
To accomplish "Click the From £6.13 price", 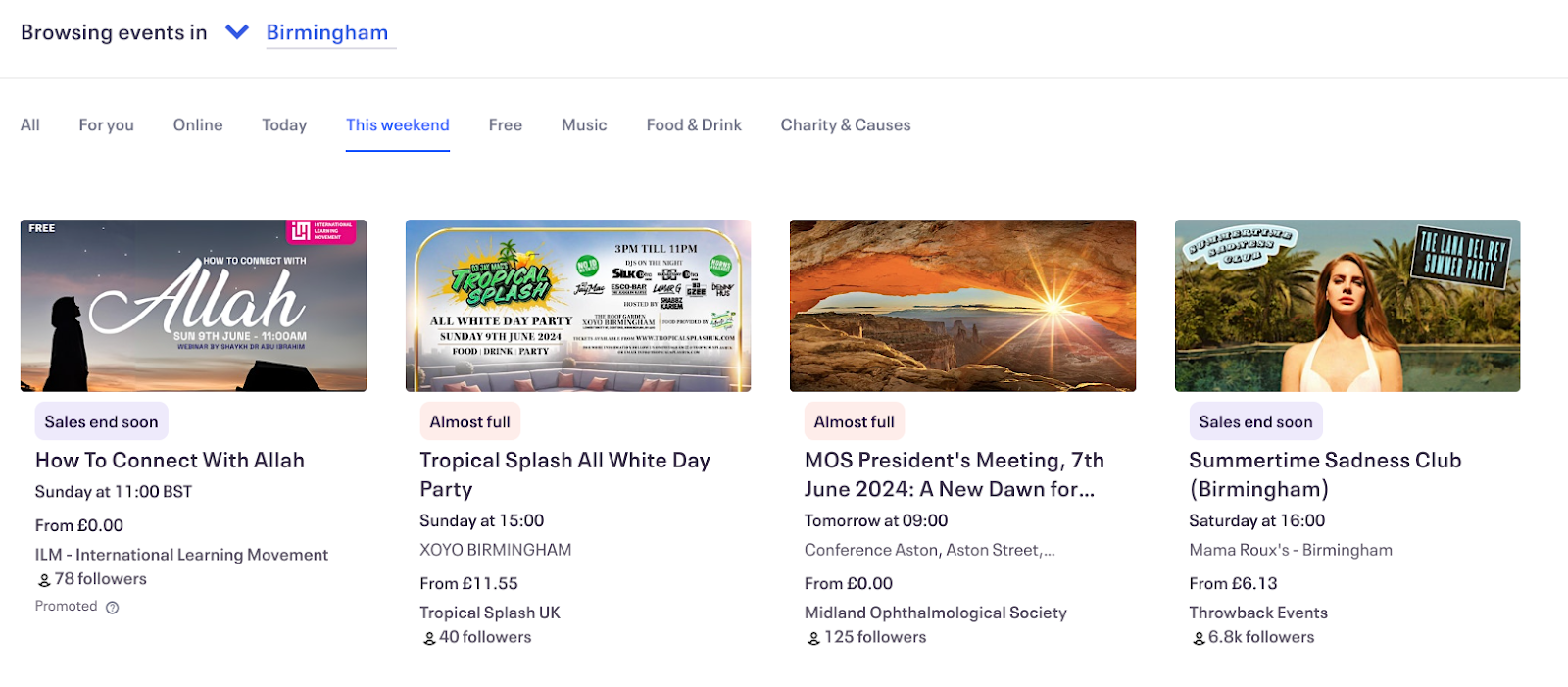I will point(1233,584).
